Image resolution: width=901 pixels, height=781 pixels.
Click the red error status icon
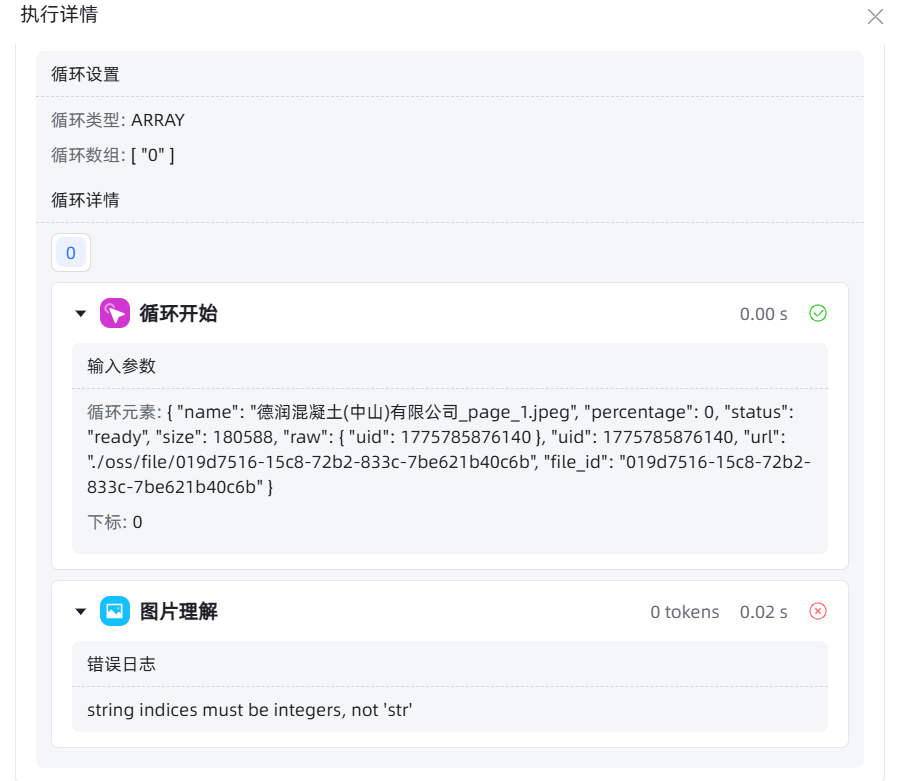(x=817, y=612)
